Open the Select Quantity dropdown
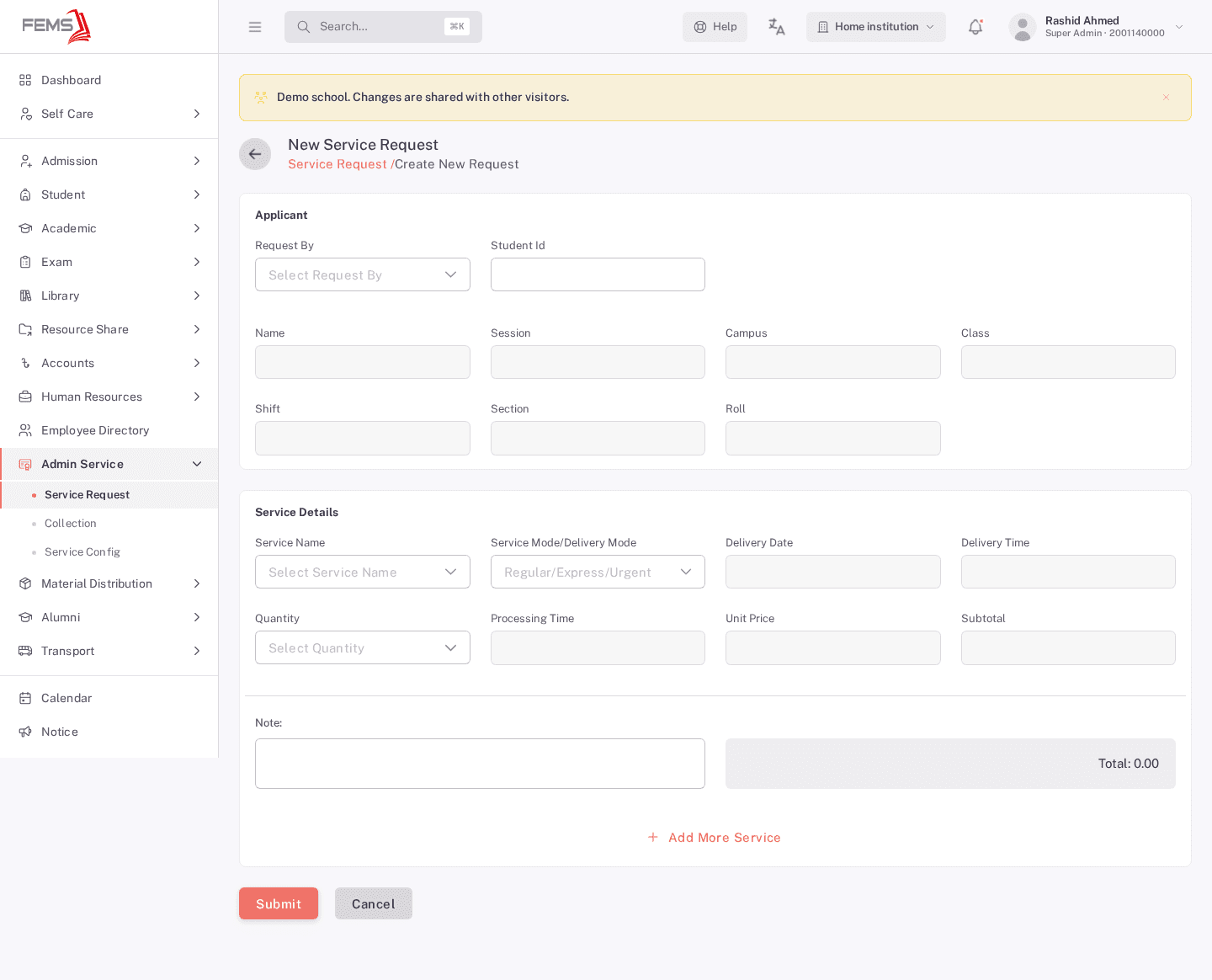 tap(363, 647)
